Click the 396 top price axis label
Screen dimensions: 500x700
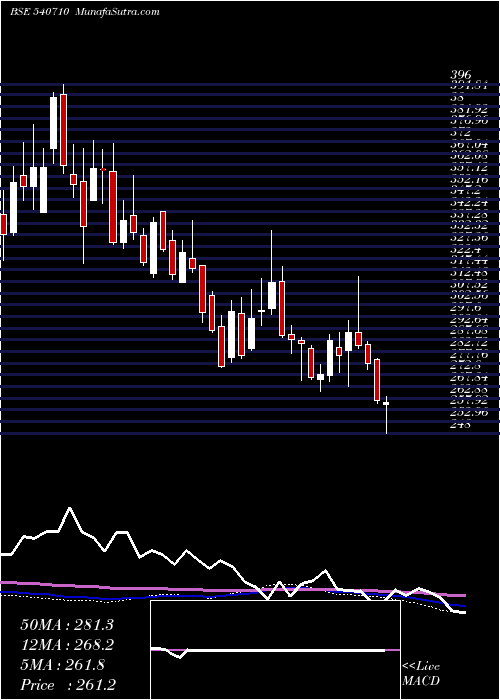point(460,75)
